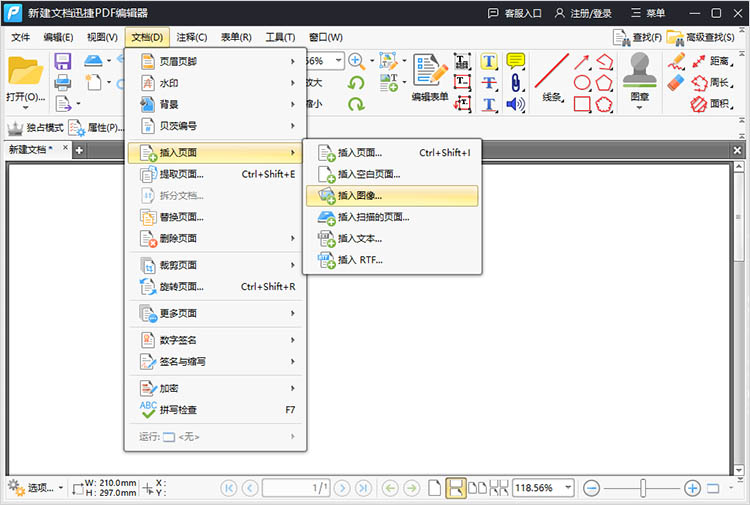The width and height of the screenshot is (750, 505).
Task: Go to first page button
Action: click(229, 488)
